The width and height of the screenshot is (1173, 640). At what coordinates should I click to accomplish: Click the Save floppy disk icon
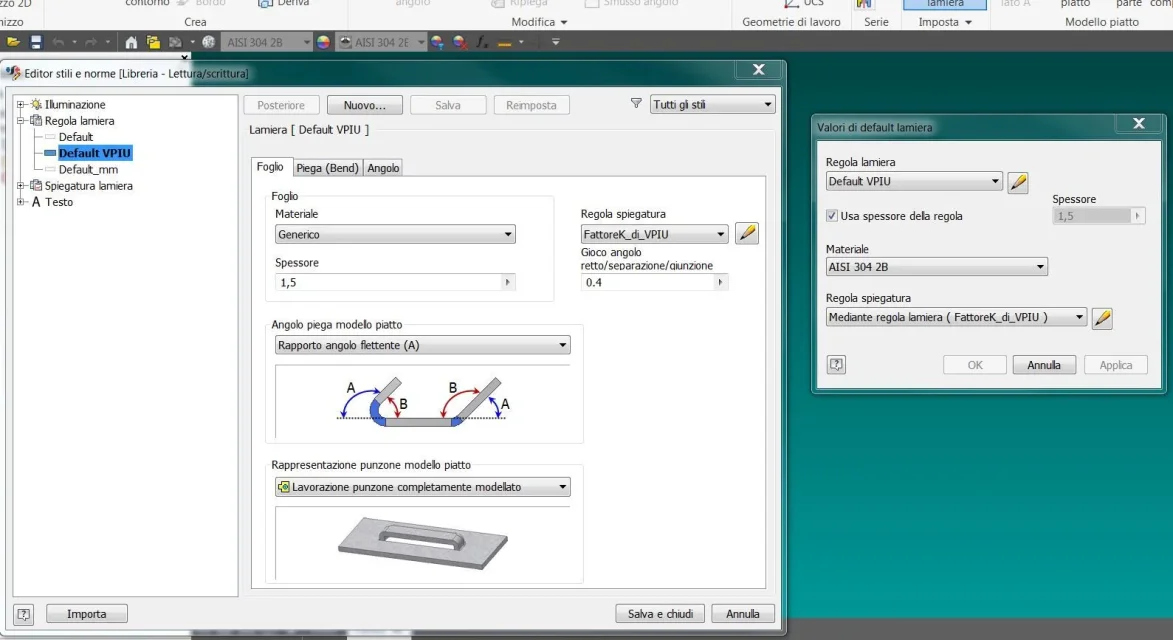[36, 42]
